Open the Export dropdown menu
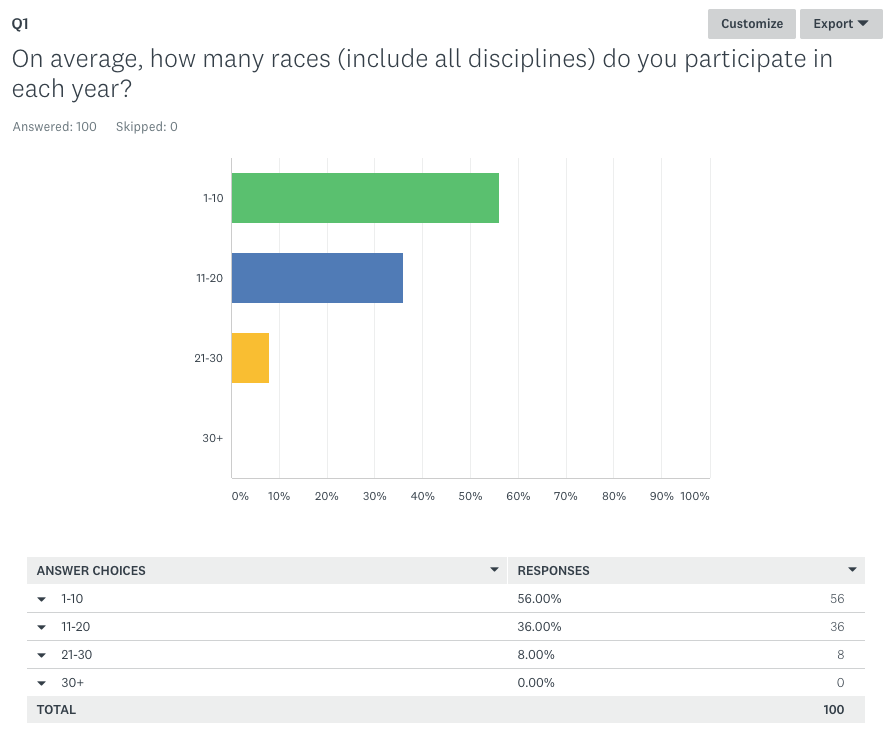Viewport: 886px width, 748px height. tap(840, 24)
